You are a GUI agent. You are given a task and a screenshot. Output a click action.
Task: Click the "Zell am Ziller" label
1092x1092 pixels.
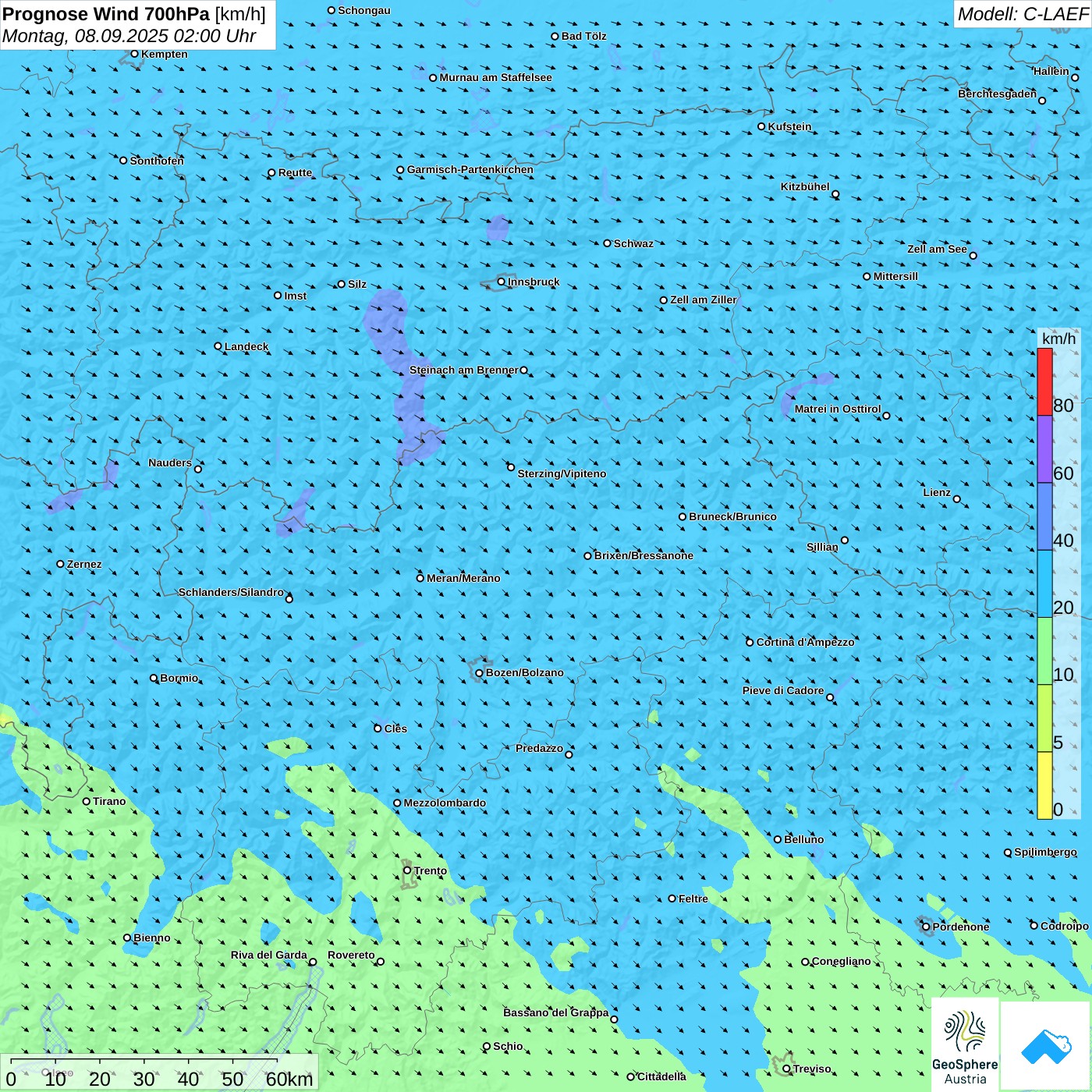(703, 300)
